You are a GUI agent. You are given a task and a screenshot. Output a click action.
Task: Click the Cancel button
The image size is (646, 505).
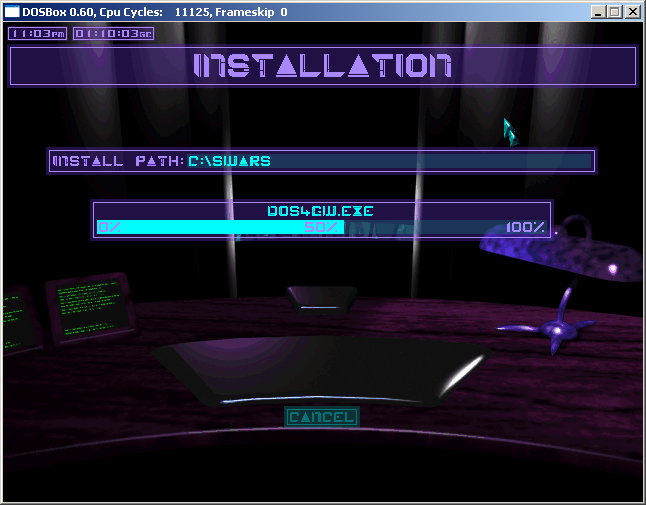tap(321, 417)
